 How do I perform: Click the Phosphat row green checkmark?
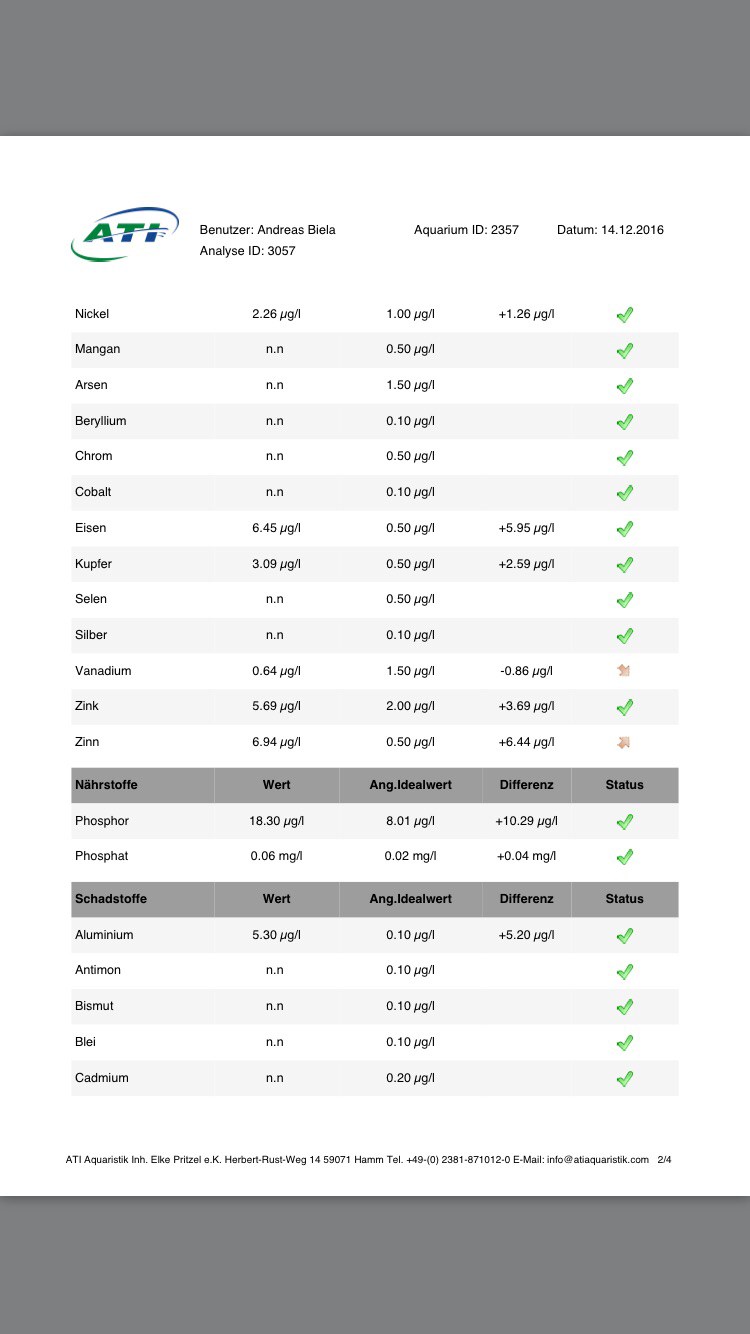(x=625, y=857)
